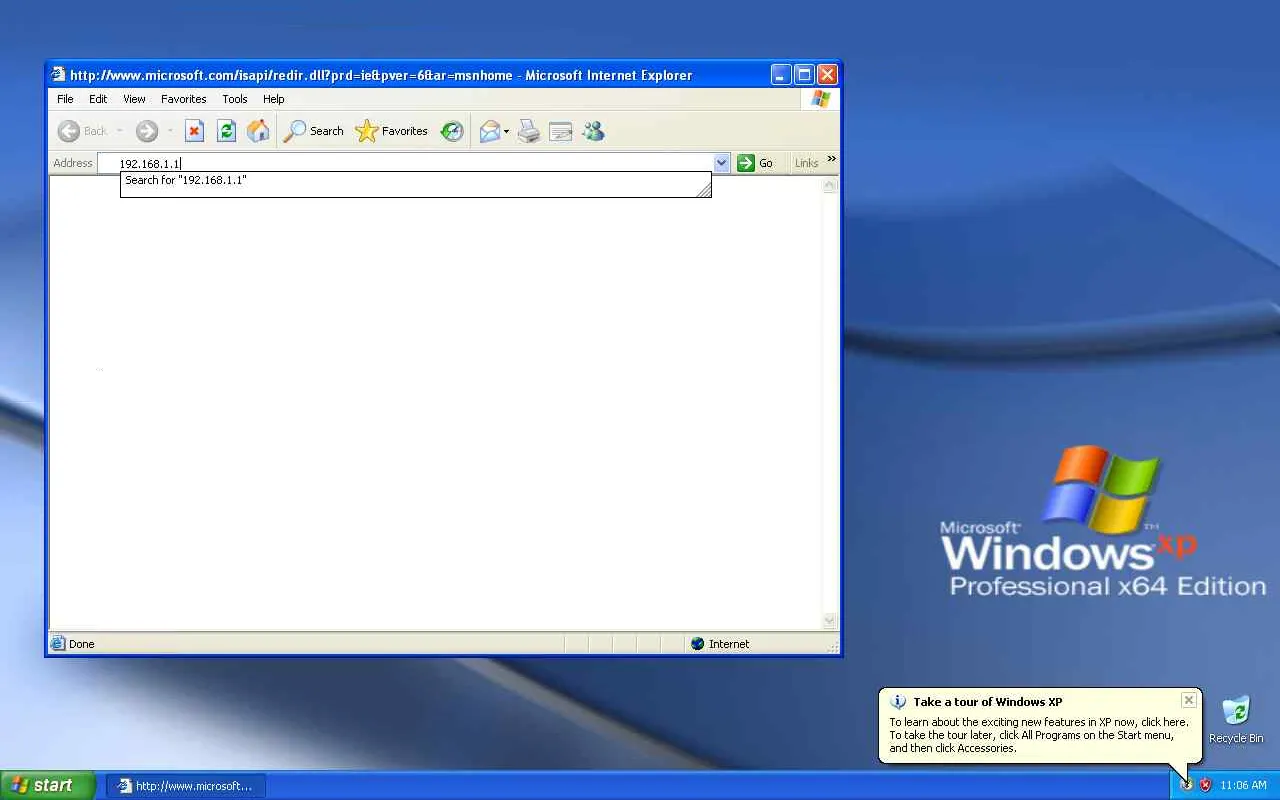Expand the Links bar chevron
Viewport: 1280px width, 800px height.
[x=831, y=159]
